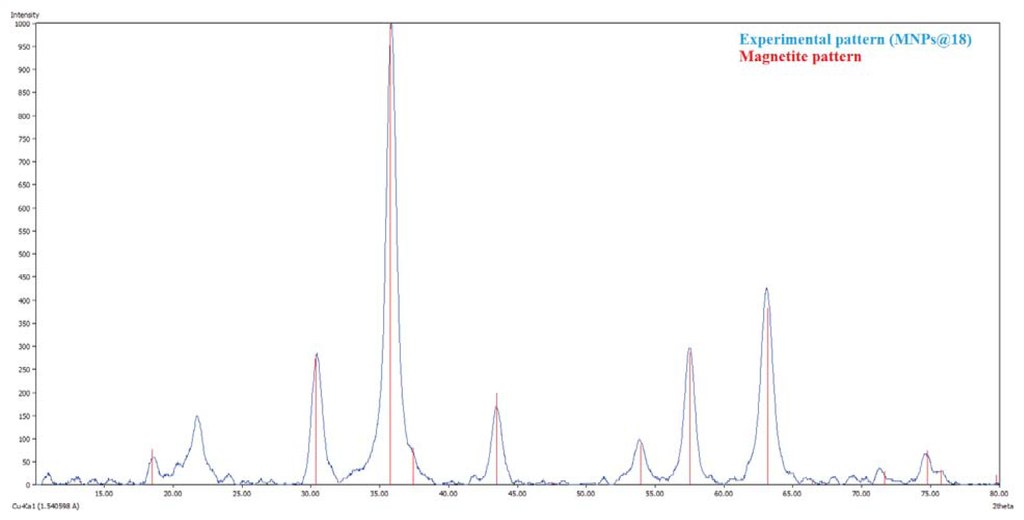Click the 'Cu-Ka1 (1.540598 A)' wavelength label

click(x=45, y=506)
